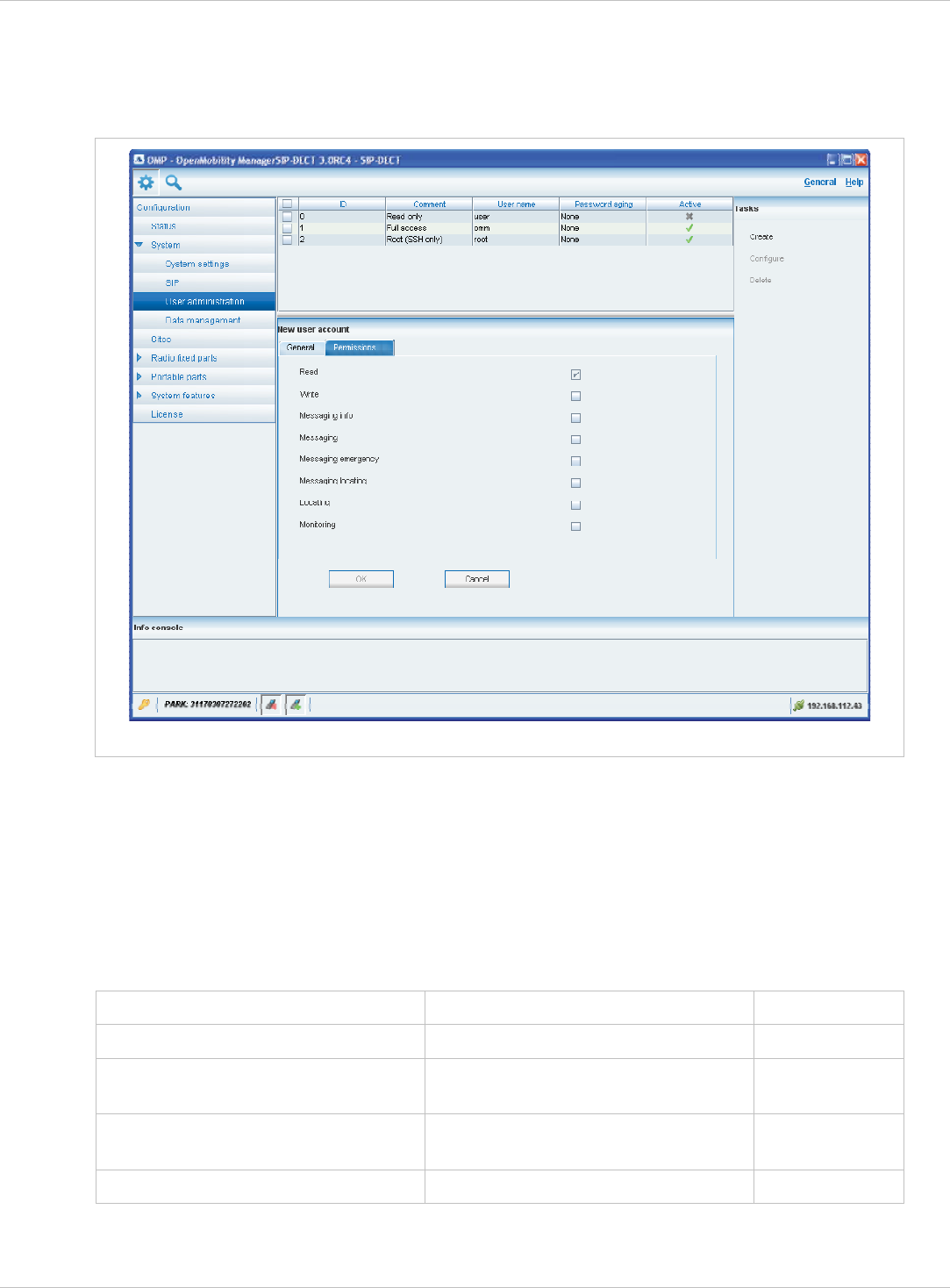The image size is (950, 1288).
Task: Select the Permissions tab
Action: [x=360, y=347]
